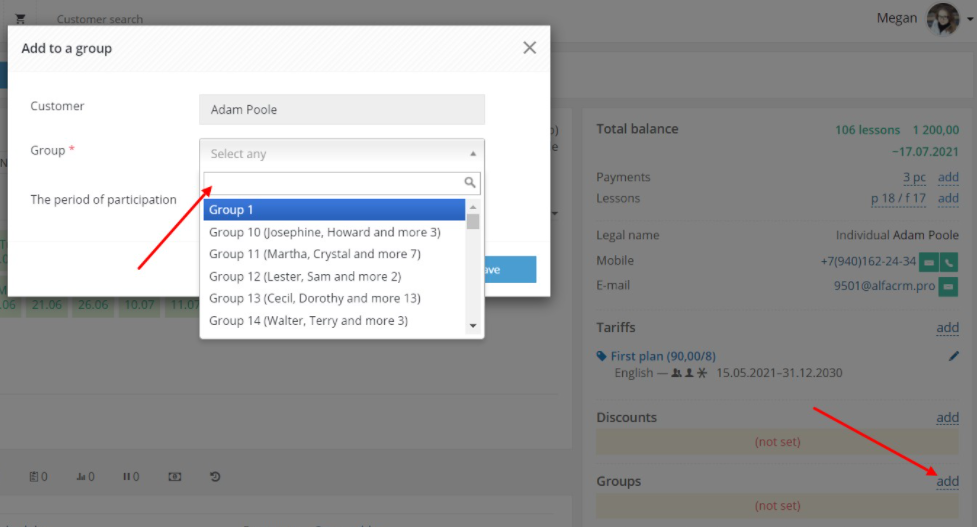The width and height of the screenshot is (977, 527).
Task: Edit tariff with the pencil icon
Action: (953, 356)
